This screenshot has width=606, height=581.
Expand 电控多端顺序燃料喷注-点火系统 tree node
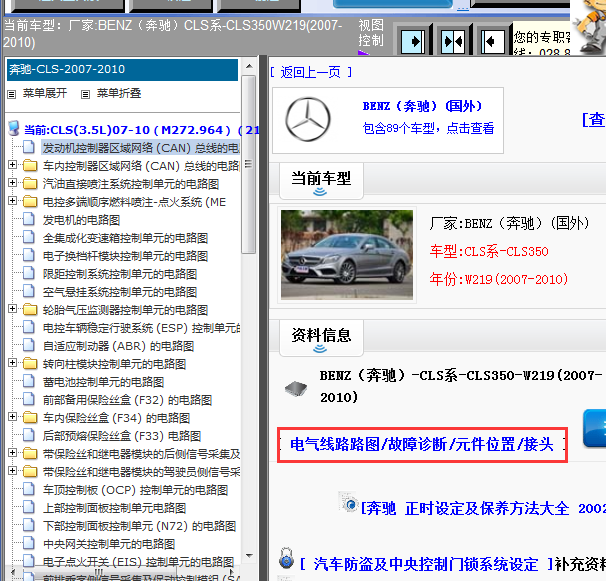pyautogui.click(x=12, y=200)
